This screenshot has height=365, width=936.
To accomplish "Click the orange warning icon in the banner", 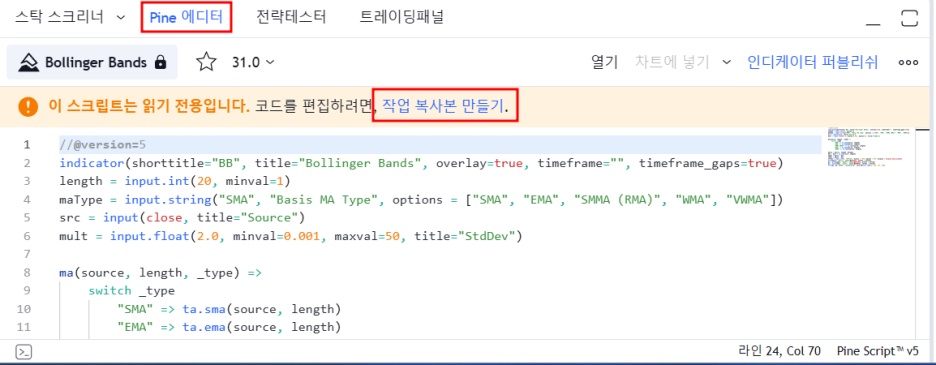I will click(28, 107).
